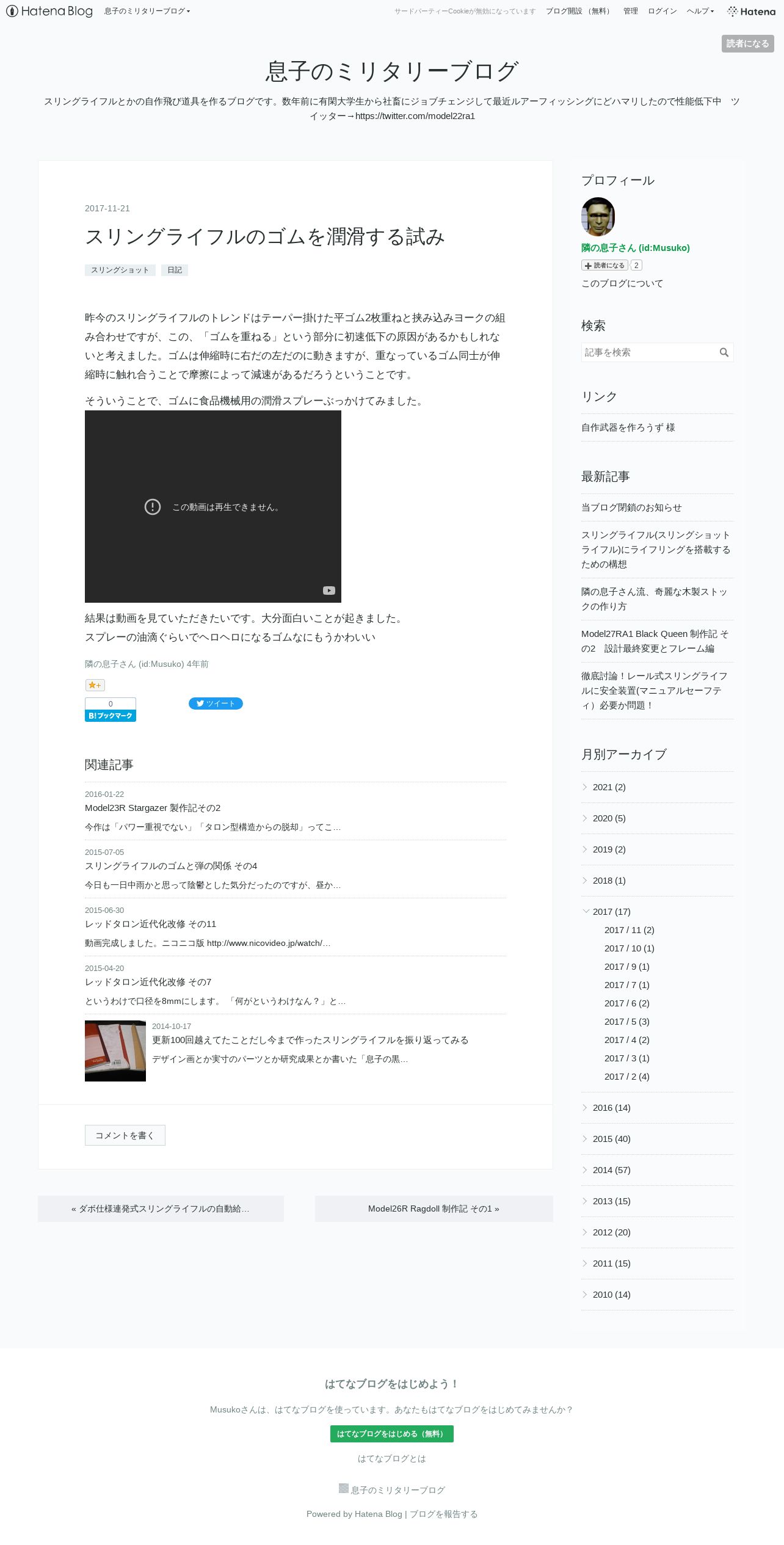This screenshot has width=784, height=1545.
Task: Open the 2014-10-17 related article thumbnail
Action: pyautogui.click(x=115, y=1051)
